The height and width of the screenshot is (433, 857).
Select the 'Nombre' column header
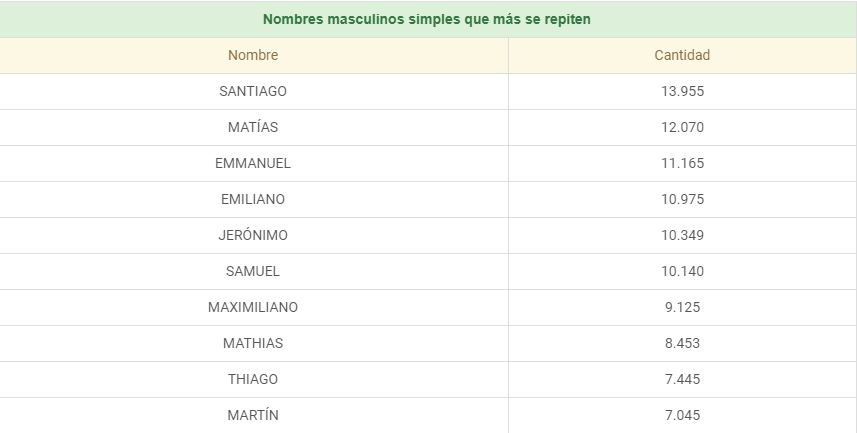coord(253,55)
